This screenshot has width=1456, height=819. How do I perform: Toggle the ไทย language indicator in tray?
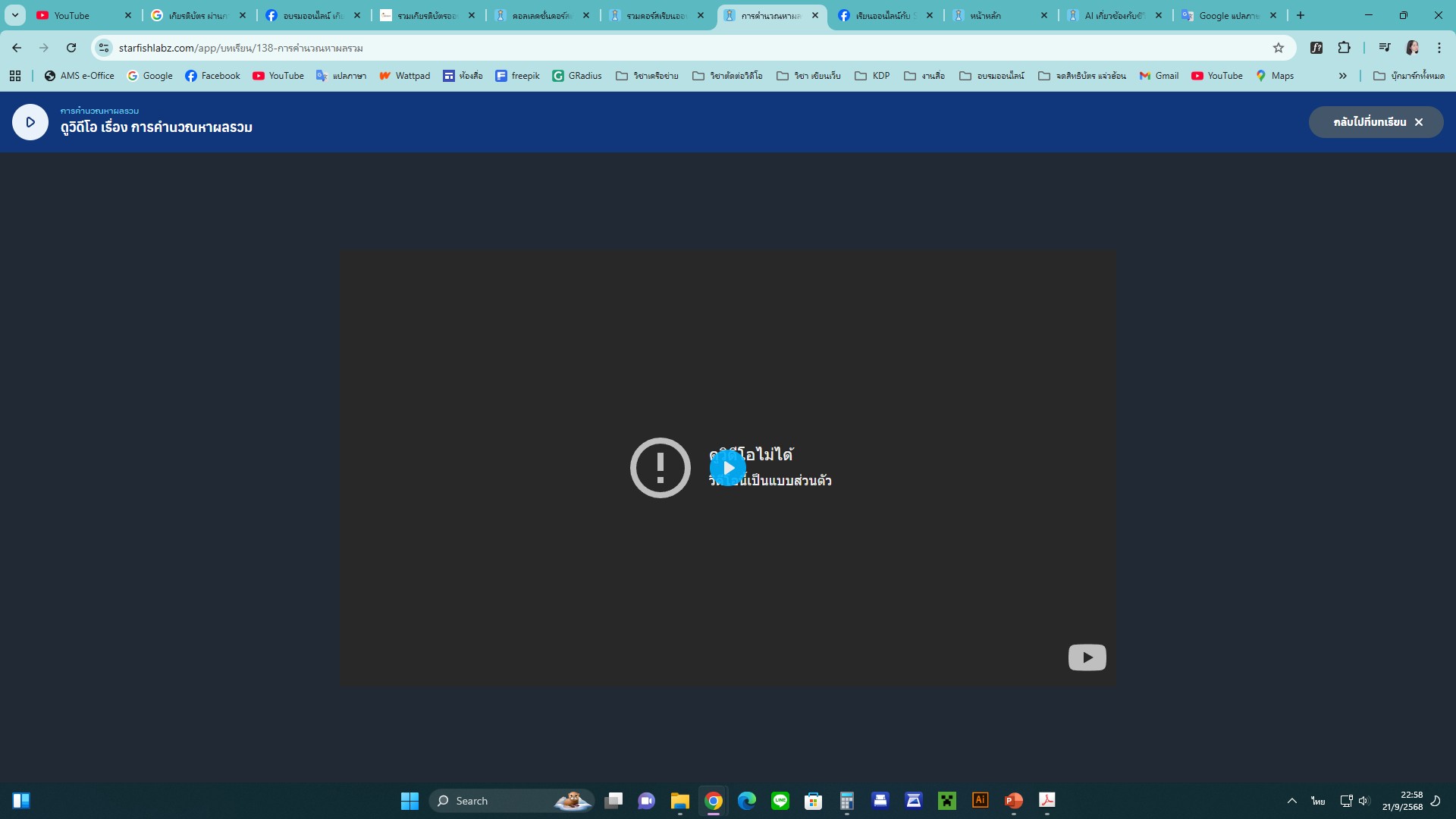coord(1318,801)
